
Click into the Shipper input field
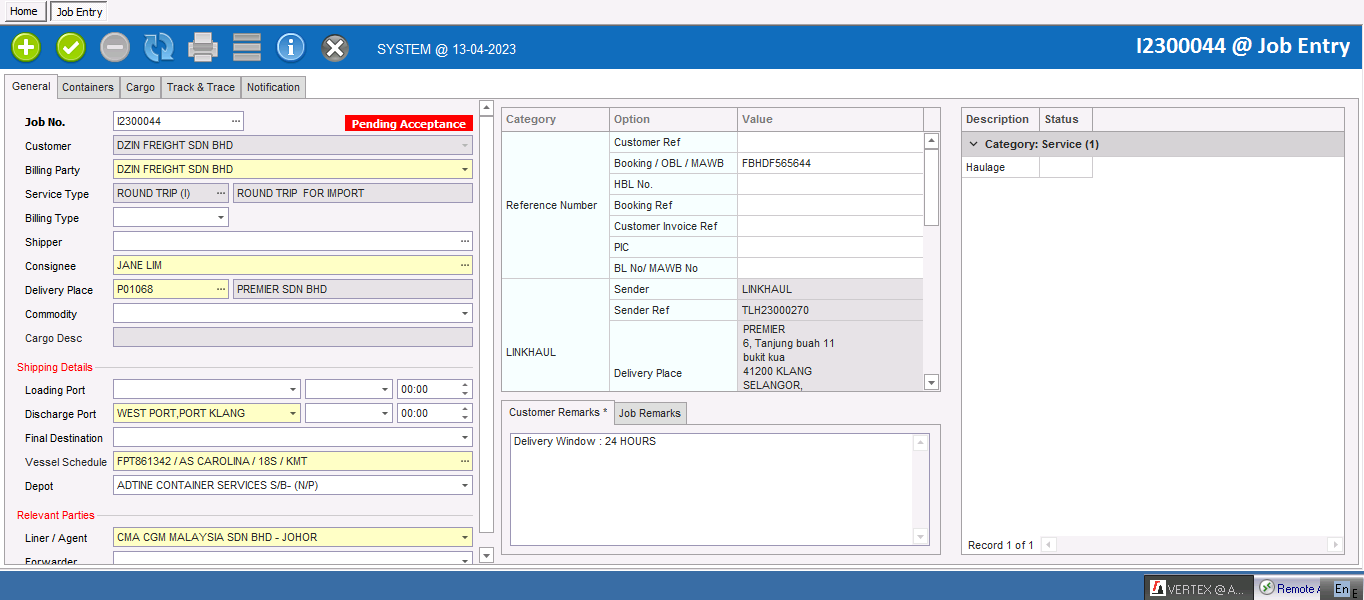point(285,242)
